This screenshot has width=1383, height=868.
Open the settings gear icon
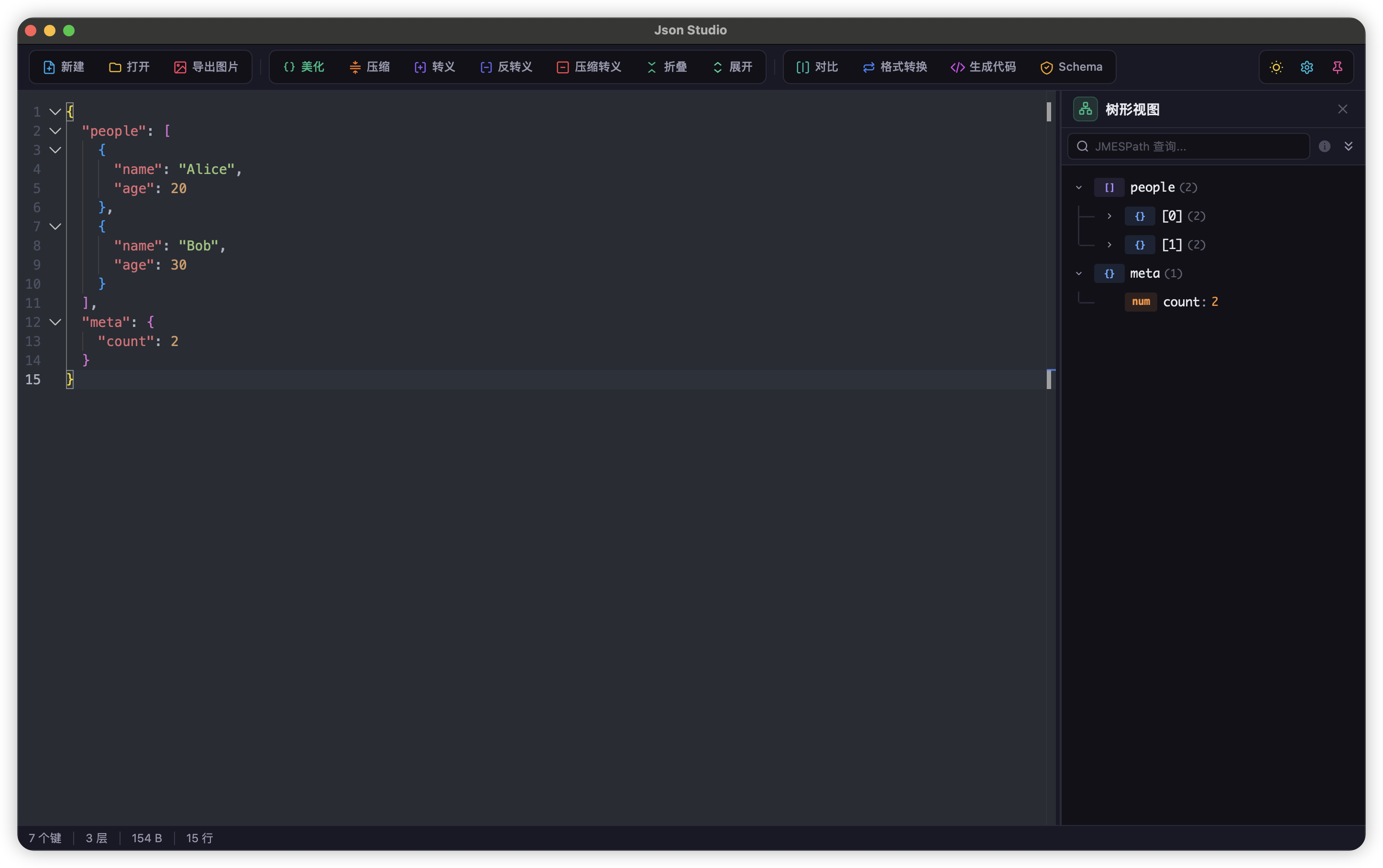tap(1306, 66)
